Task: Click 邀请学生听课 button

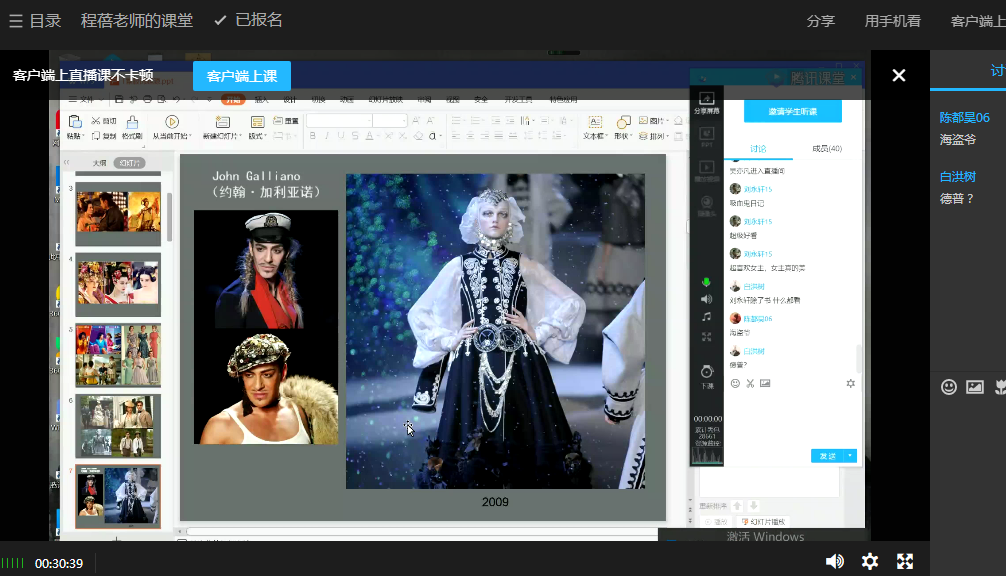Action: click(792, 111)
